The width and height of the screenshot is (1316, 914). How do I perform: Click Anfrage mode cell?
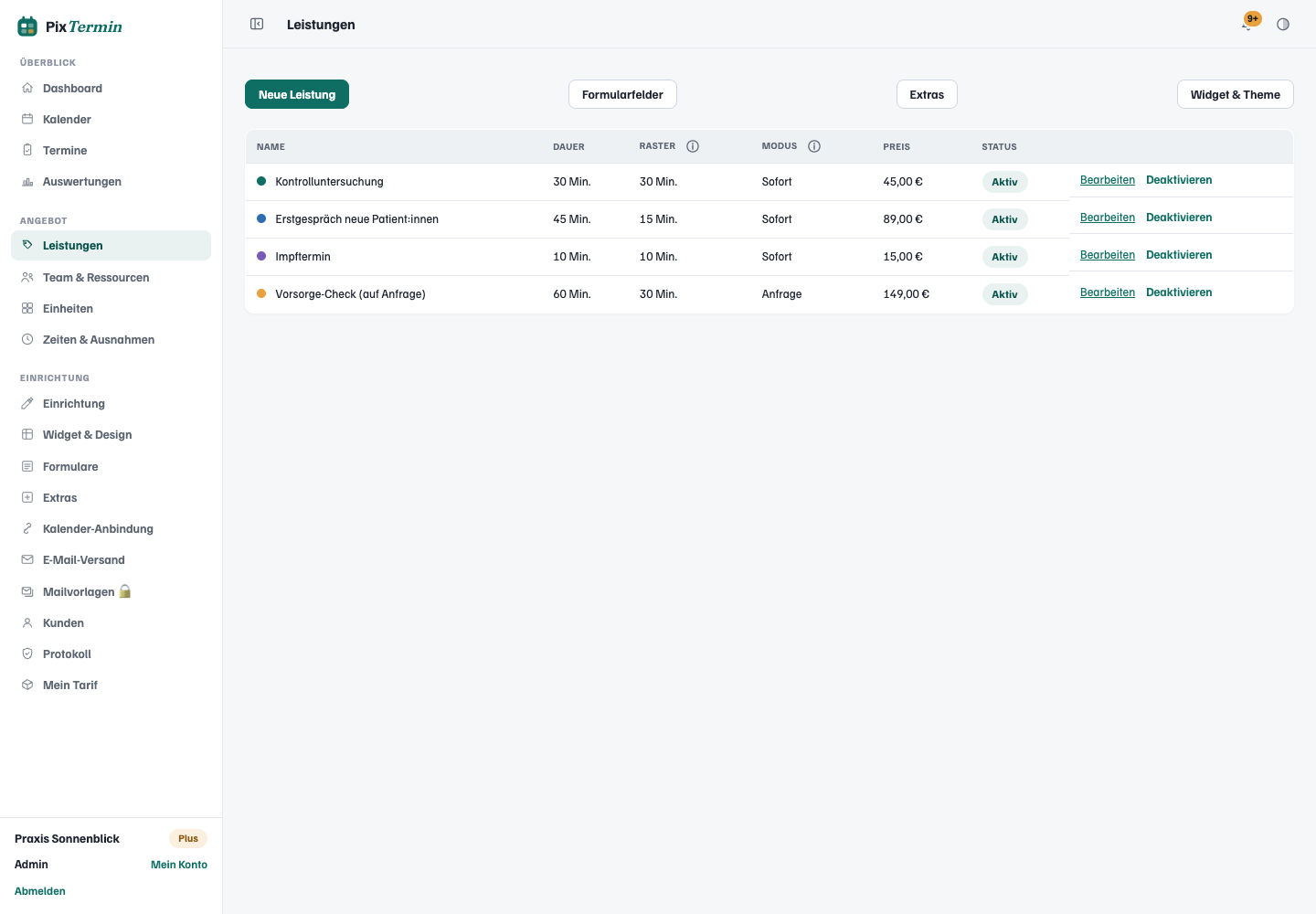click(781, 294)
